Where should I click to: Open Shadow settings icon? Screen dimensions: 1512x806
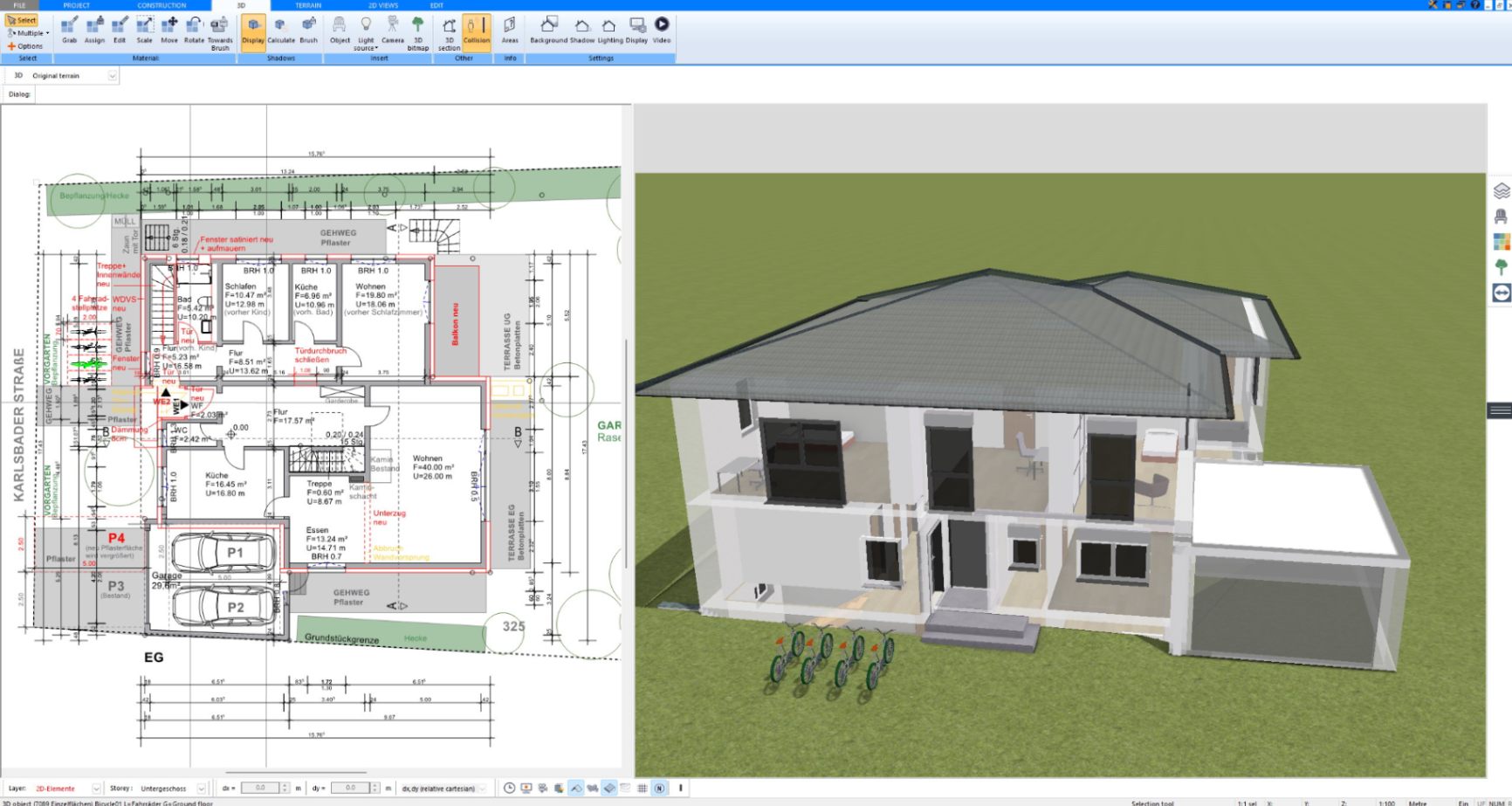(x=582, y=31)
